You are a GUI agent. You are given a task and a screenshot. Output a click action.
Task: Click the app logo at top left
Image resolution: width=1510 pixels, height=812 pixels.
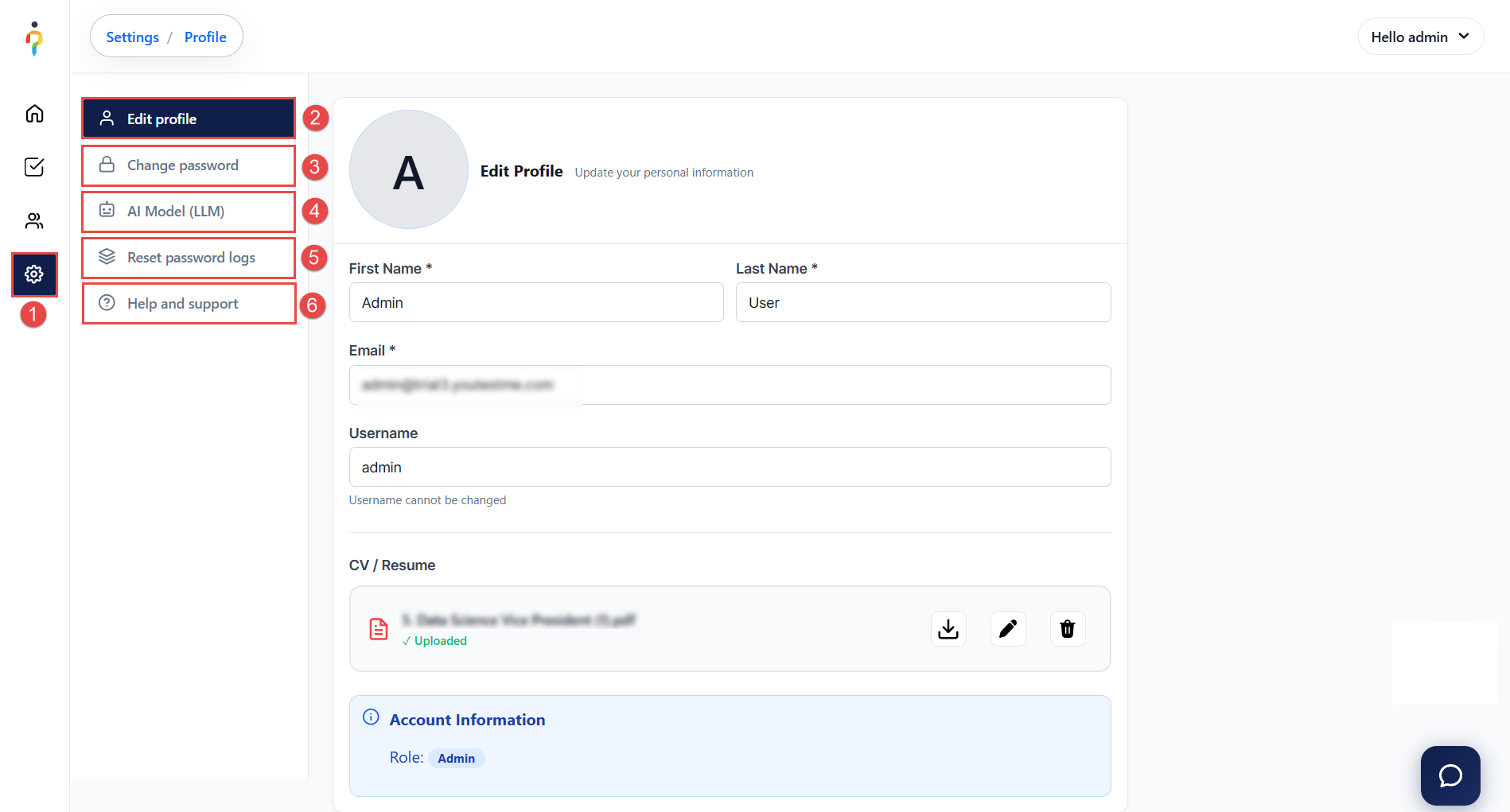tap(34, 38)
